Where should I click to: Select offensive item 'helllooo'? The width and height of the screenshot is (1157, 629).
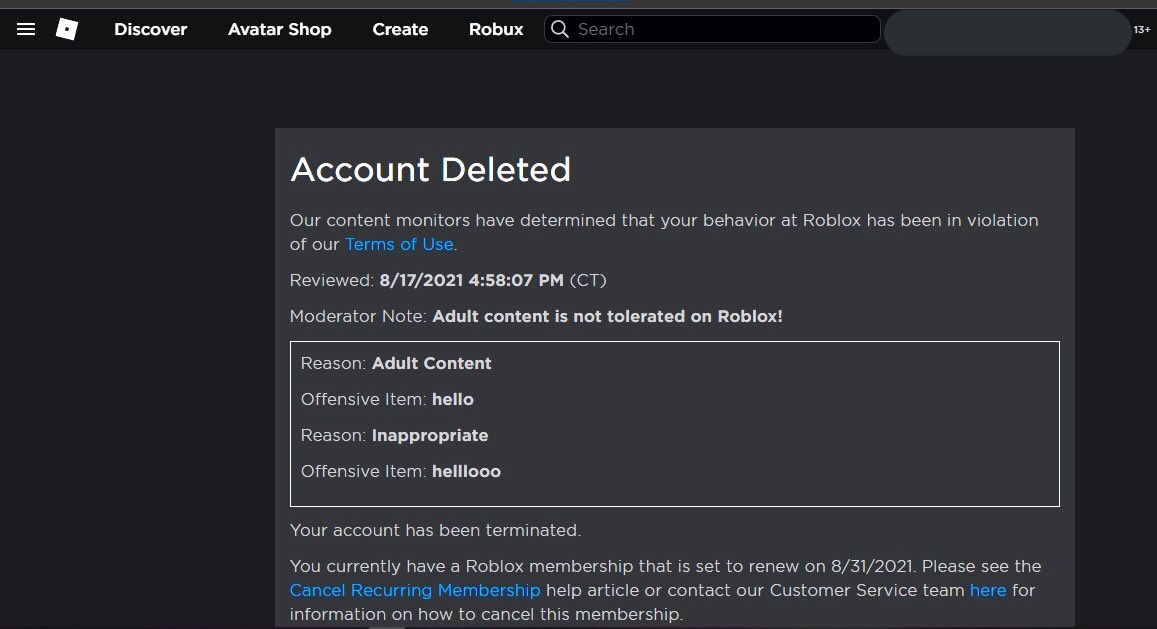[x=466, y=472]
